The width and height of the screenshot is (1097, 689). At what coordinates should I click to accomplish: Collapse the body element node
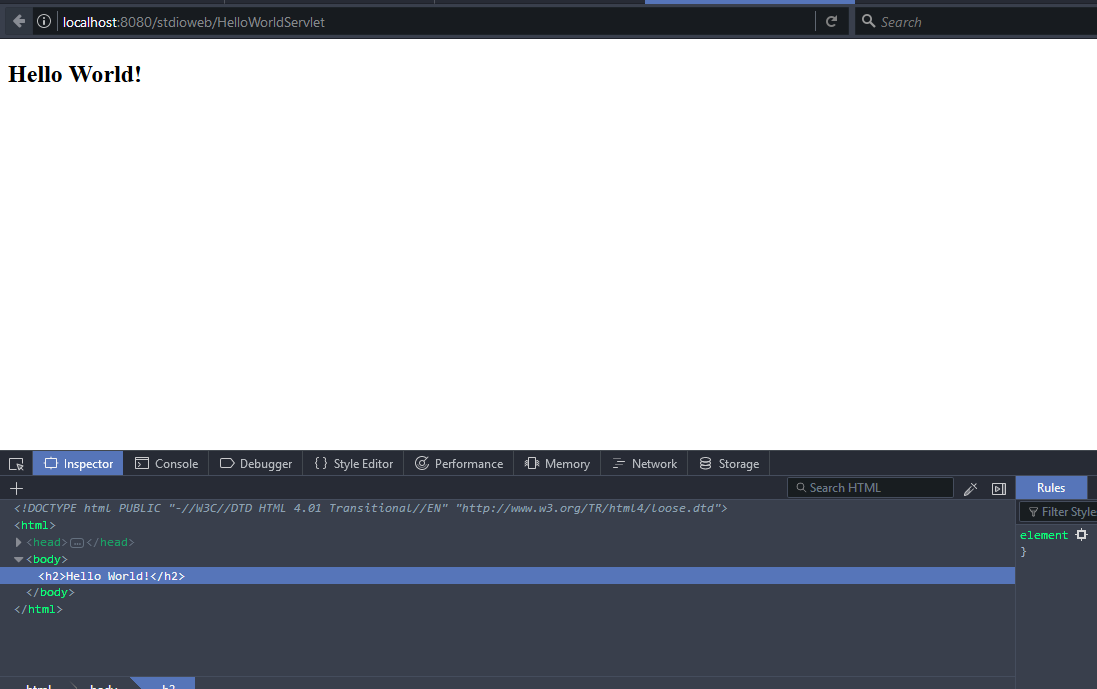(x=18, y=559)
